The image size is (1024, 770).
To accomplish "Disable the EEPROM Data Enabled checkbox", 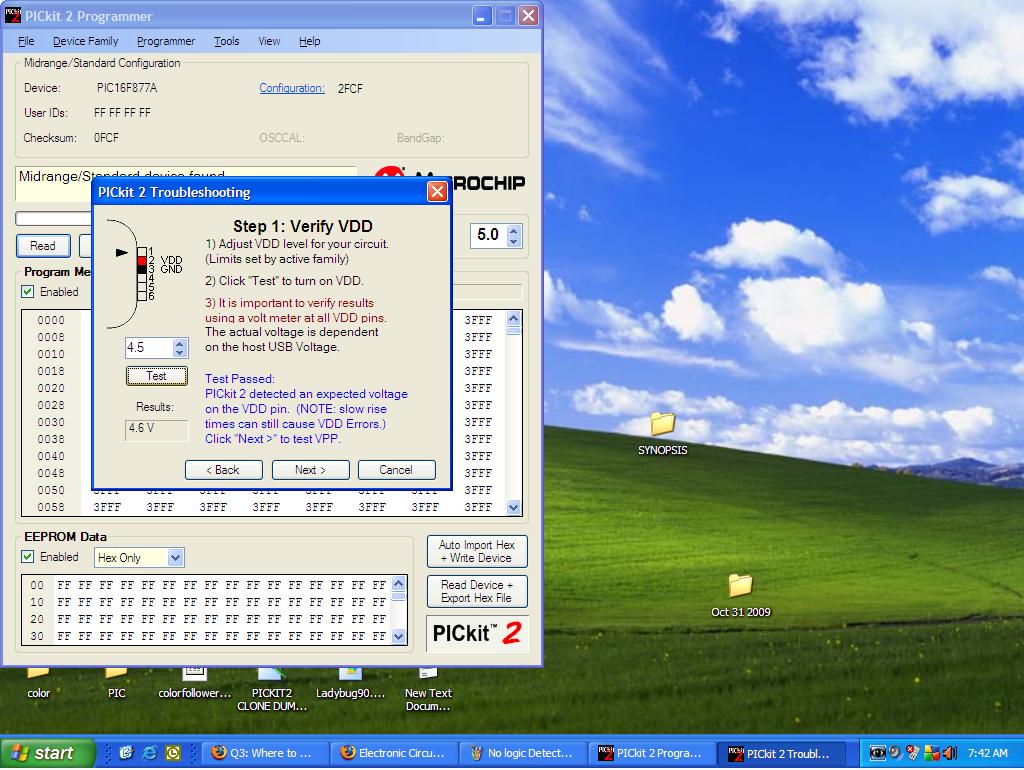I will click(x=27, y=557).
